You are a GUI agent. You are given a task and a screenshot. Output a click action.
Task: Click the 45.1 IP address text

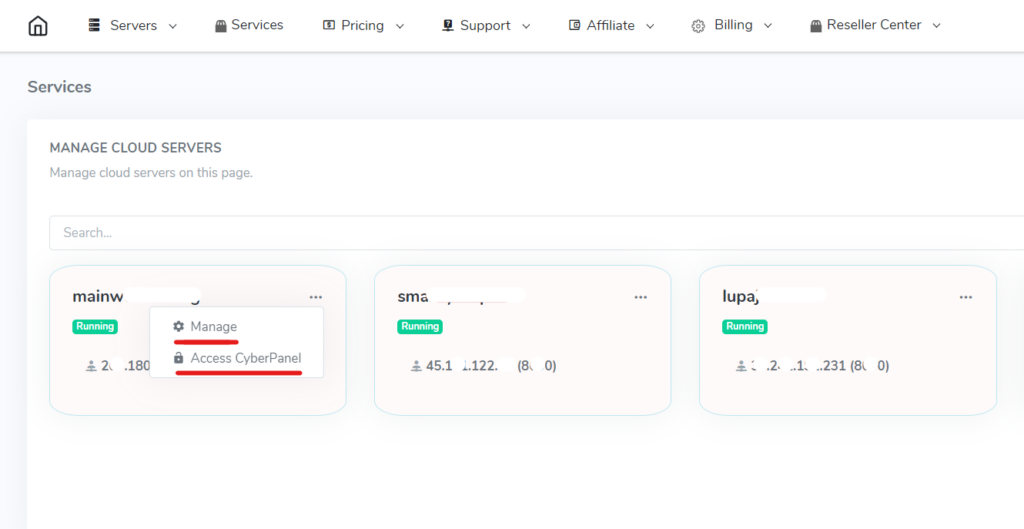491,366
